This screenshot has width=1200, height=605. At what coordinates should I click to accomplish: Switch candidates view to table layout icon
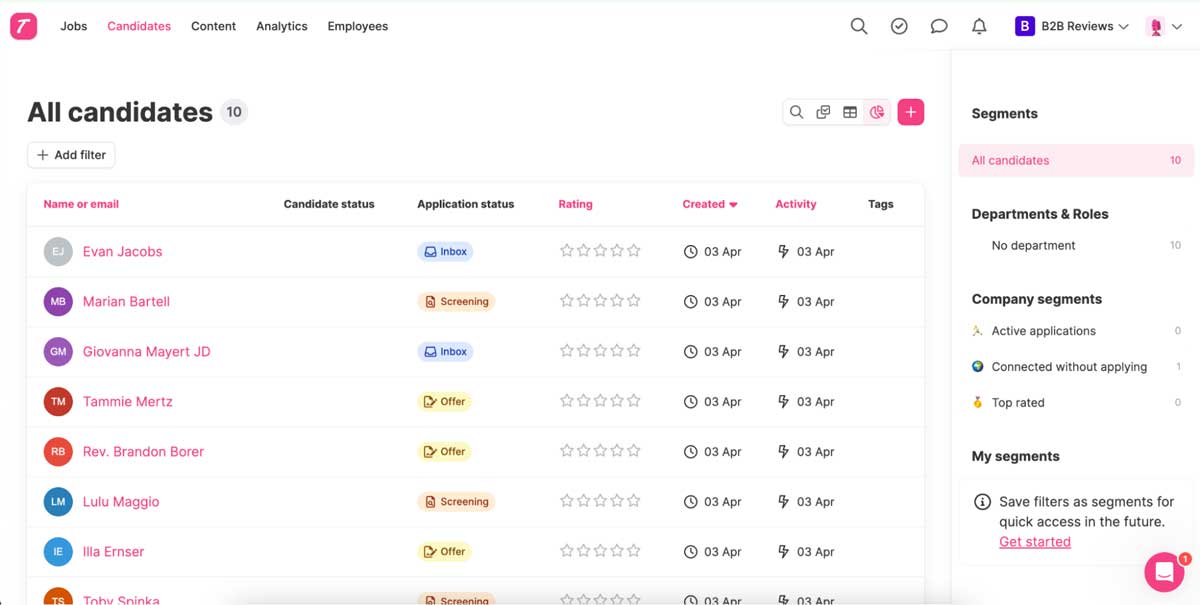pyautogui.click(x=849, y=111)
